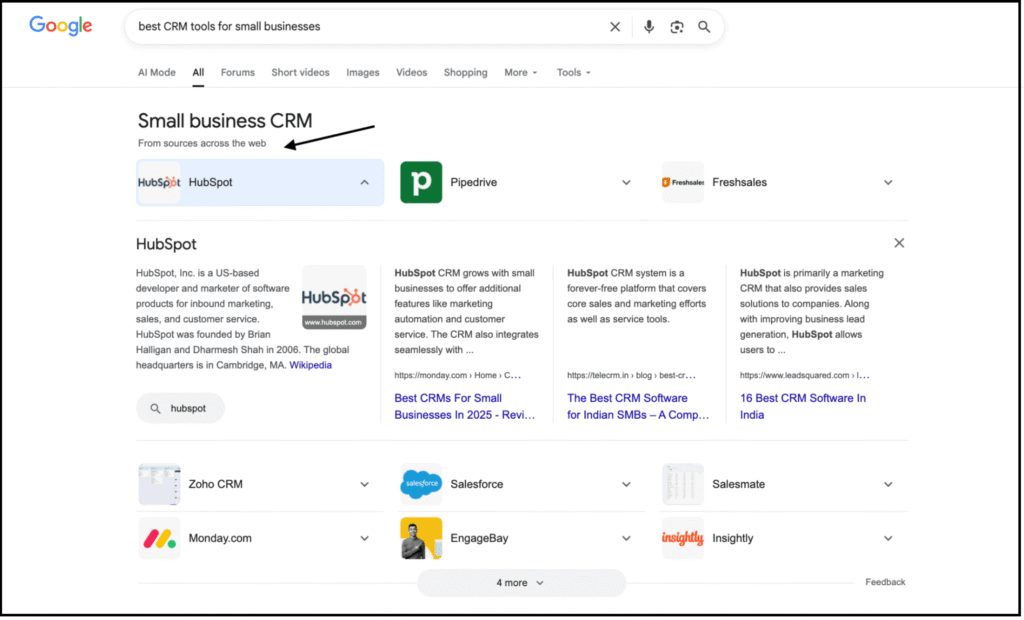Click the Monday.com colored logo icon

click(x=159, y=537)
